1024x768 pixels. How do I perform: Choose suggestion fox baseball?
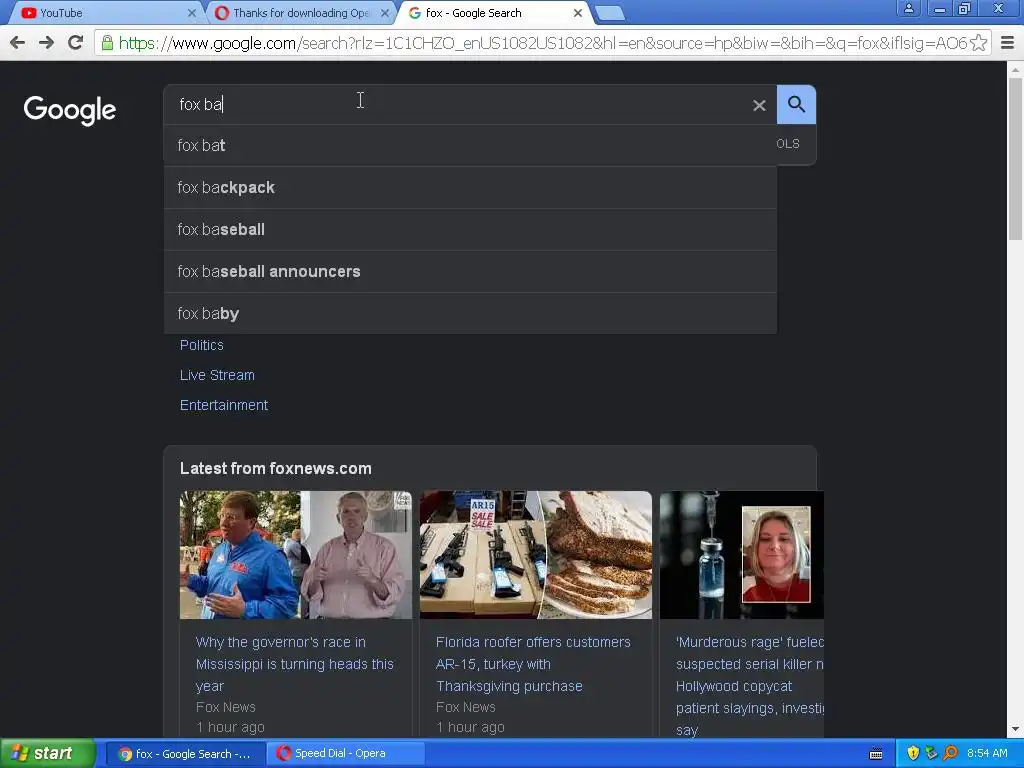pyautogui.click(x=470, y=229)
